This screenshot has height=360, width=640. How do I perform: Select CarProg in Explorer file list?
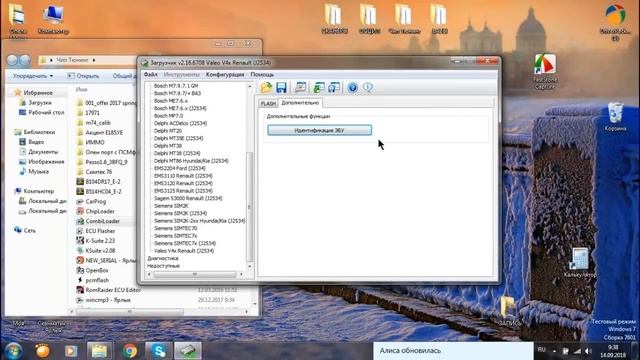coord(96,202)
